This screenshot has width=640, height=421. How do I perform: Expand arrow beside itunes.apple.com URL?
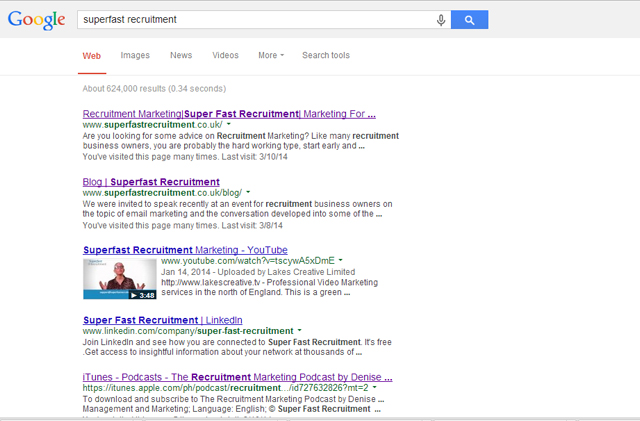[374, 388]
